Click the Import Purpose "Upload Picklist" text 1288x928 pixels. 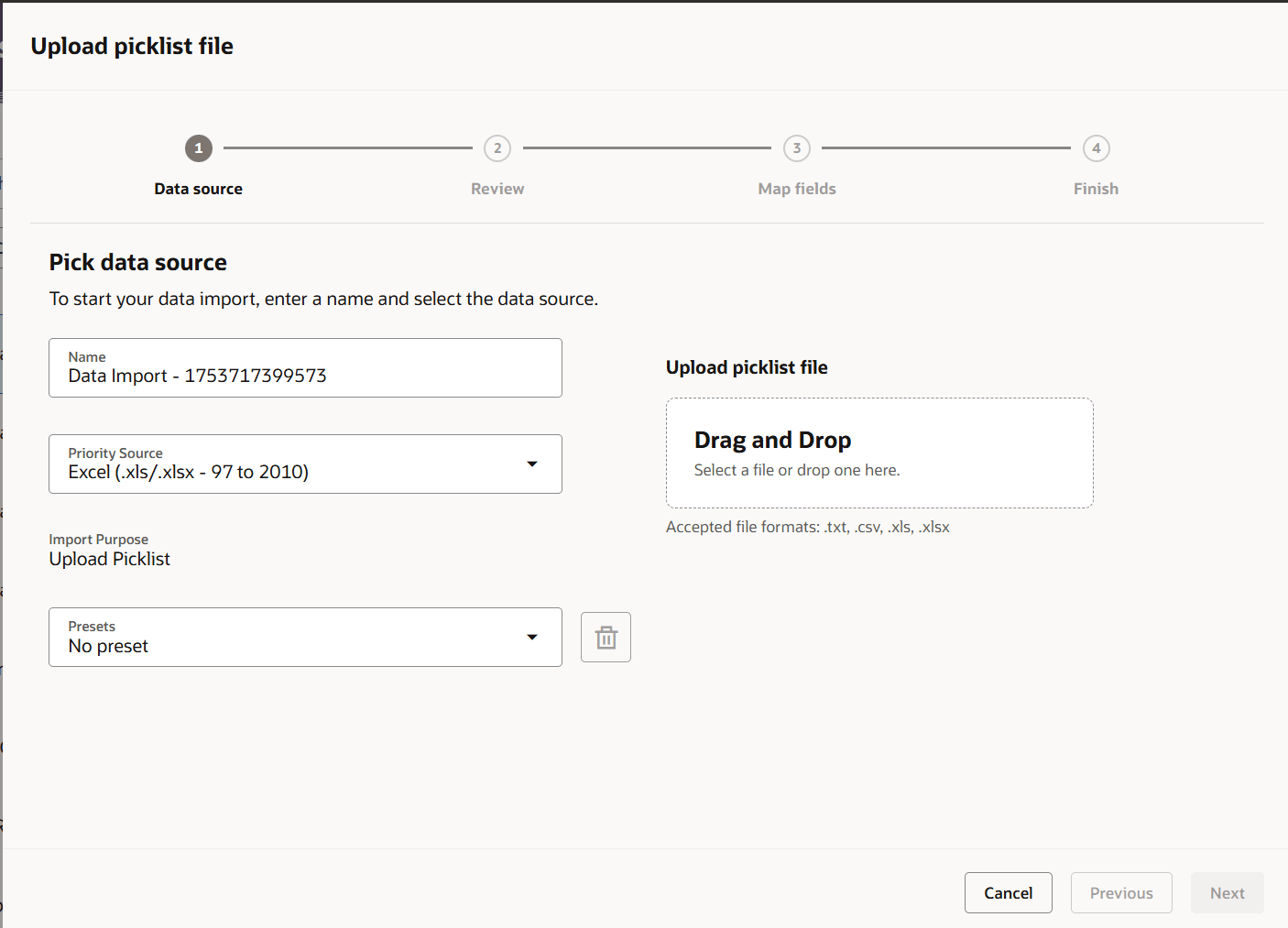(x=110, y=560)
